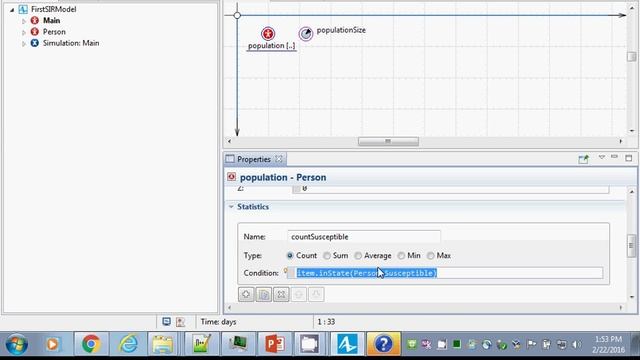Click the action center flag tray icon
The height and width of the screenshot is (360, 640).
tap(531, 344)
